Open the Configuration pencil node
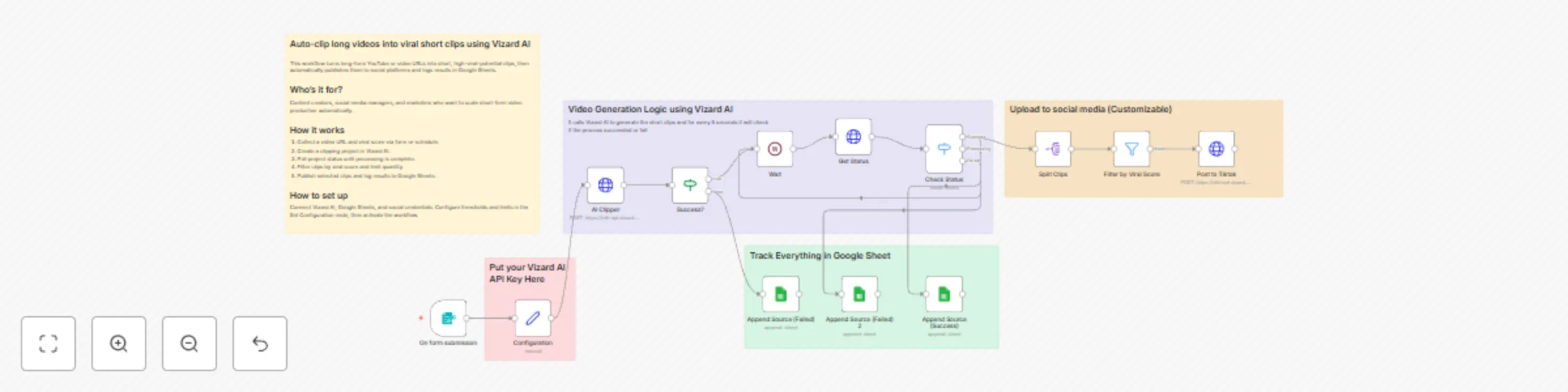Image resolution: width=1568 pixels, height=392 pixels. coord(532,318)
